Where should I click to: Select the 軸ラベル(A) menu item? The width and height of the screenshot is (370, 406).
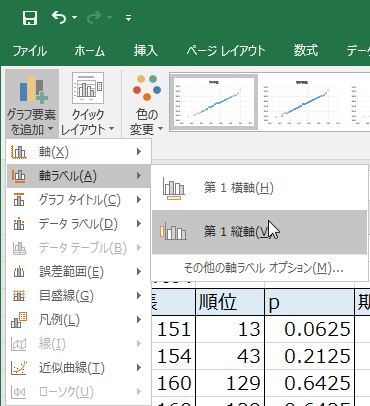79,176
